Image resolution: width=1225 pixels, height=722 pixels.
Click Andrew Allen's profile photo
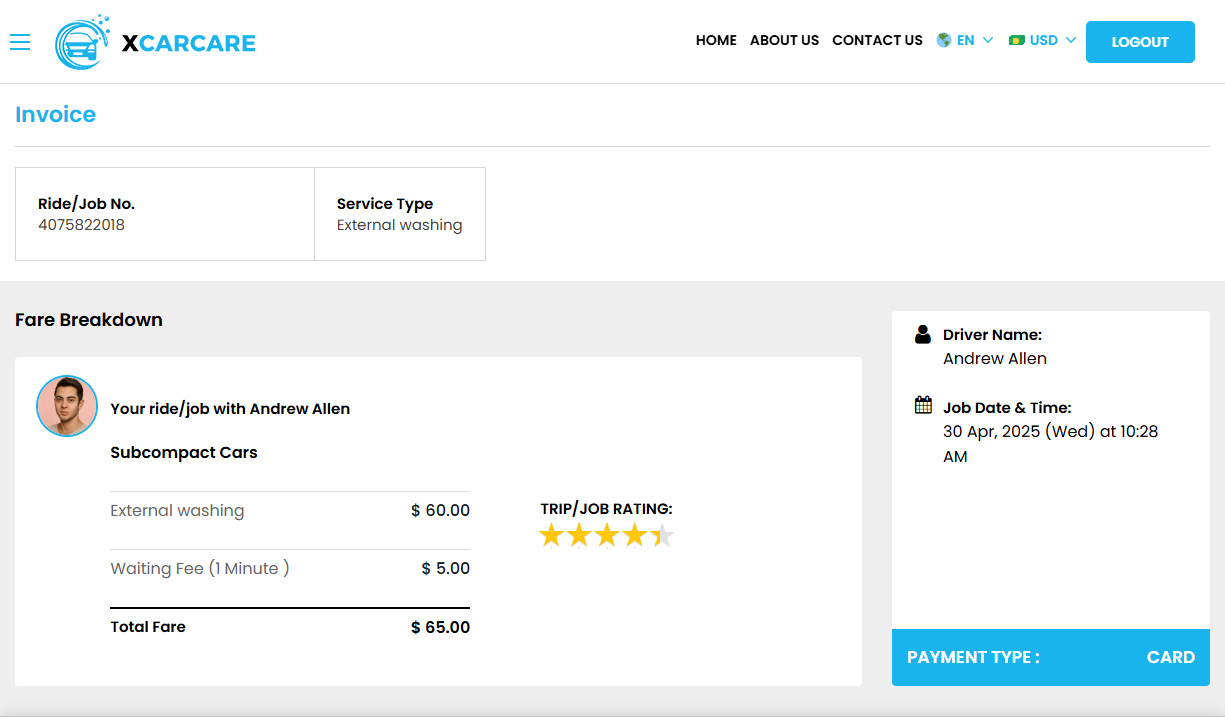pyautogui.click(x=67, y=406)
